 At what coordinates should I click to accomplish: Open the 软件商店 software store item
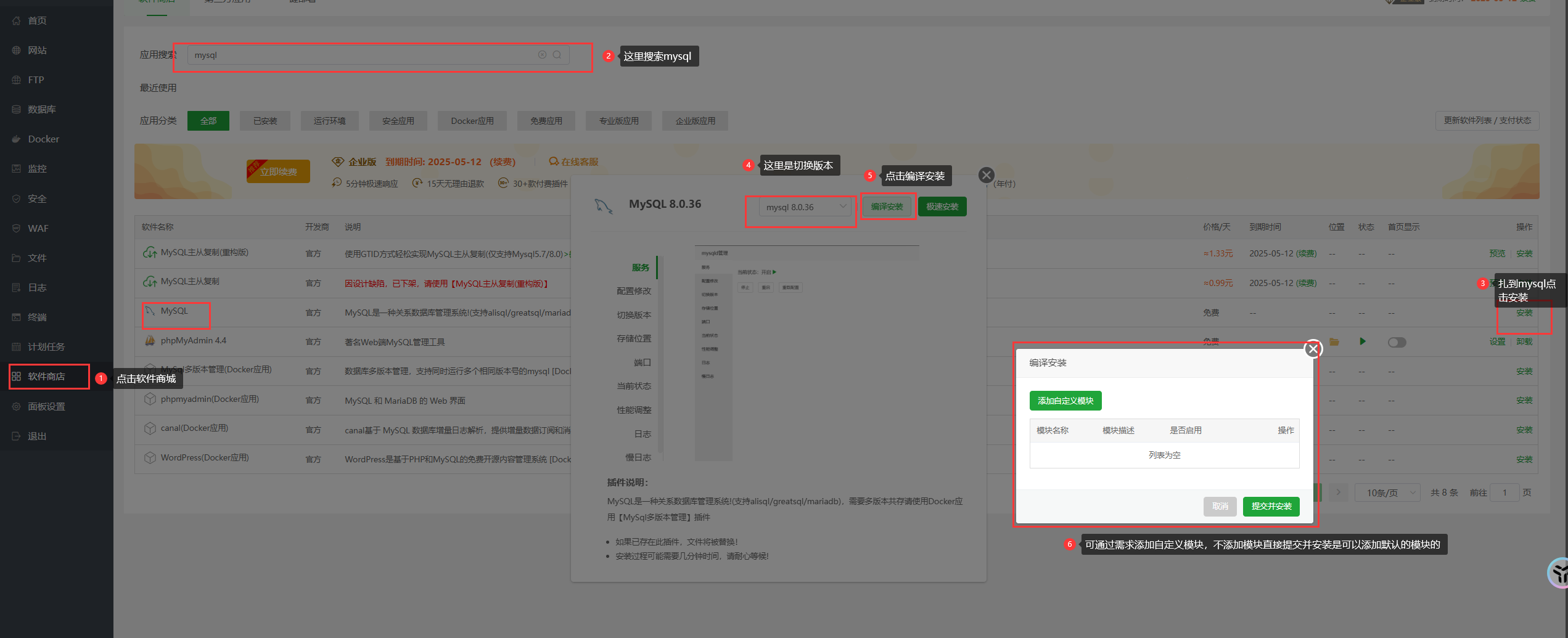pos(46,376)
